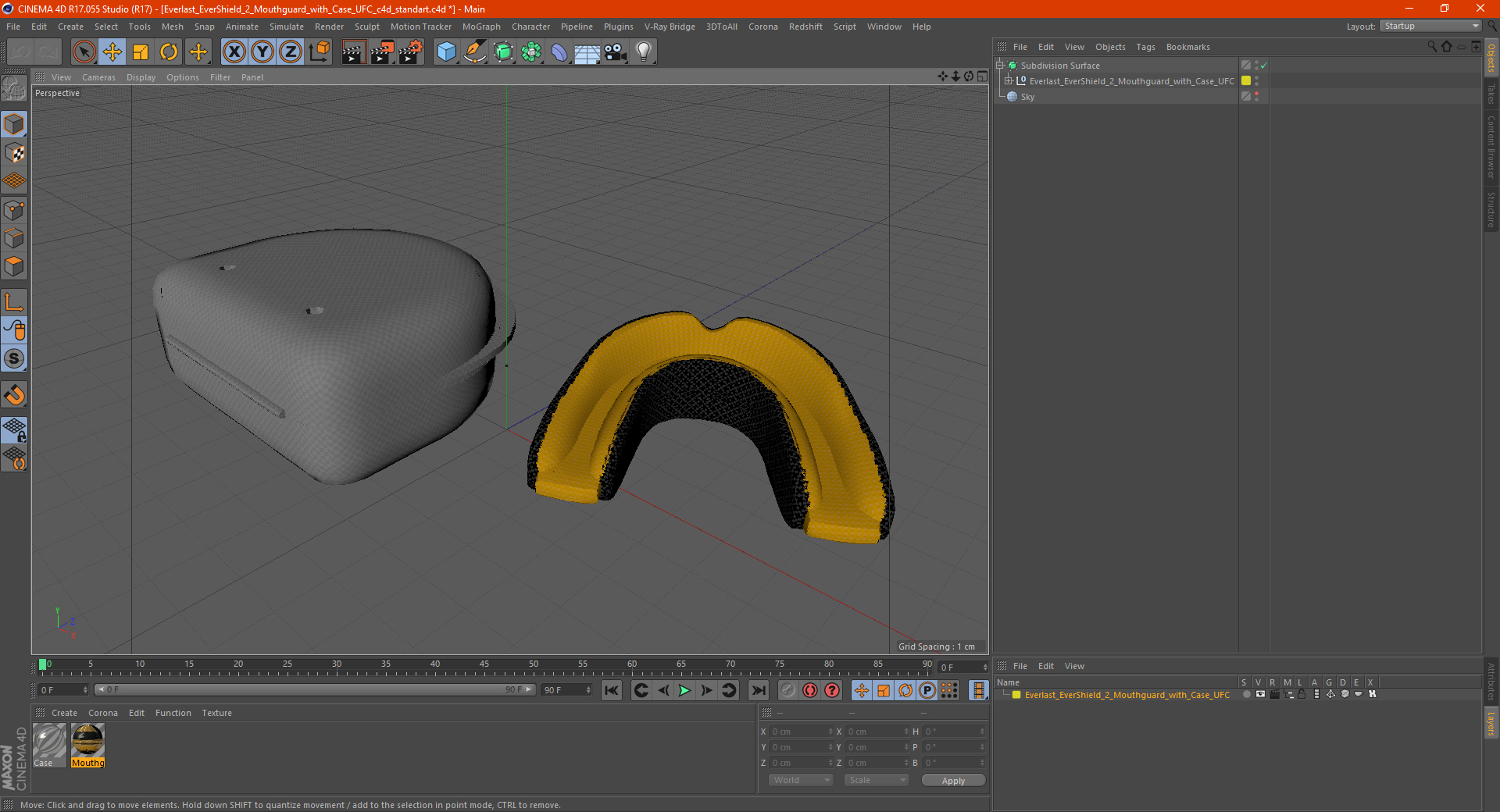Click the end frame 90 F field
The height and width of the screenshot is (812, 1500).
tap(566, 690)
